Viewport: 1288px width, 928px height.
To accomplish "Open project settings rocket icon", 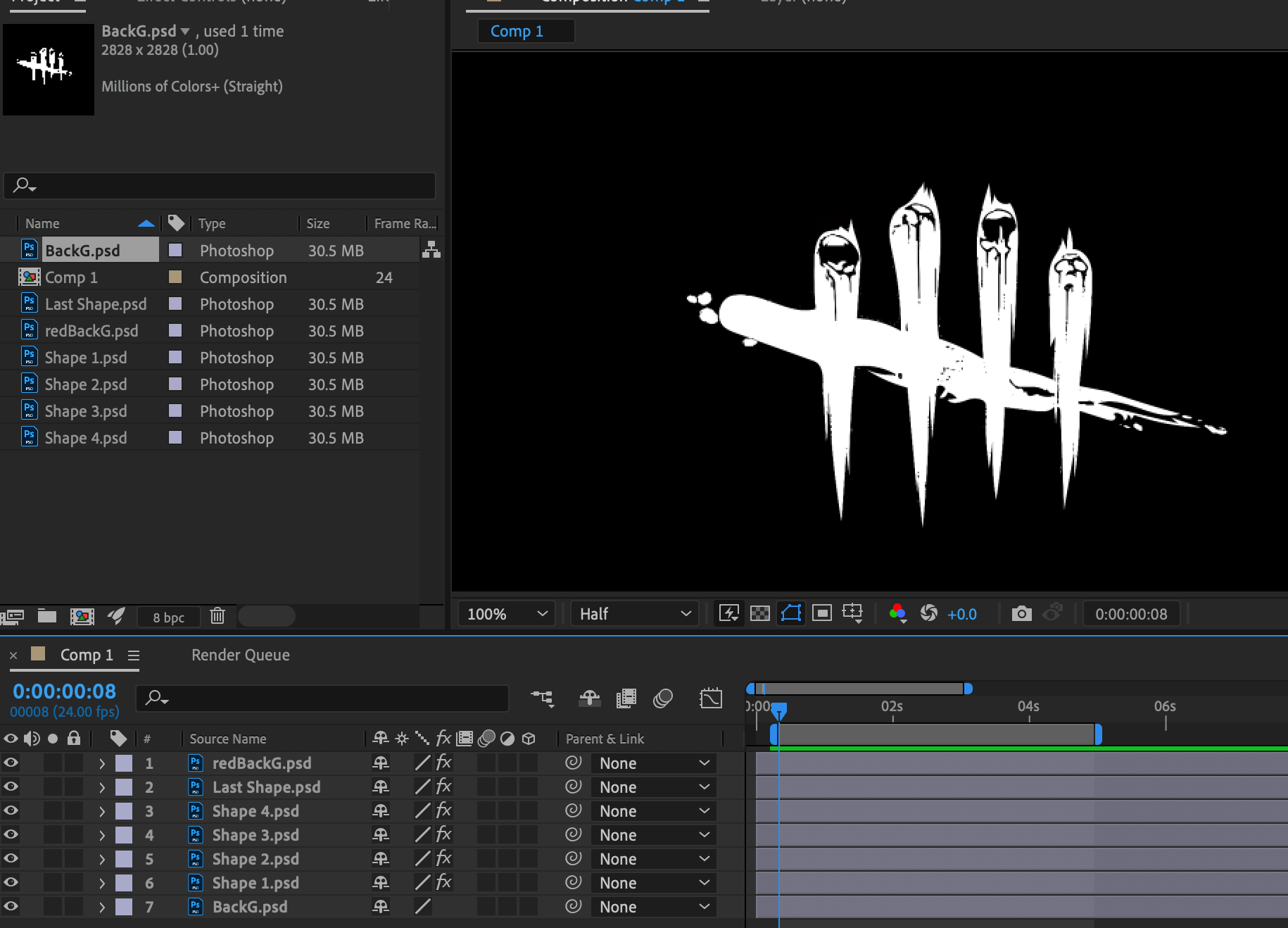I will click(x=117, y=616).
